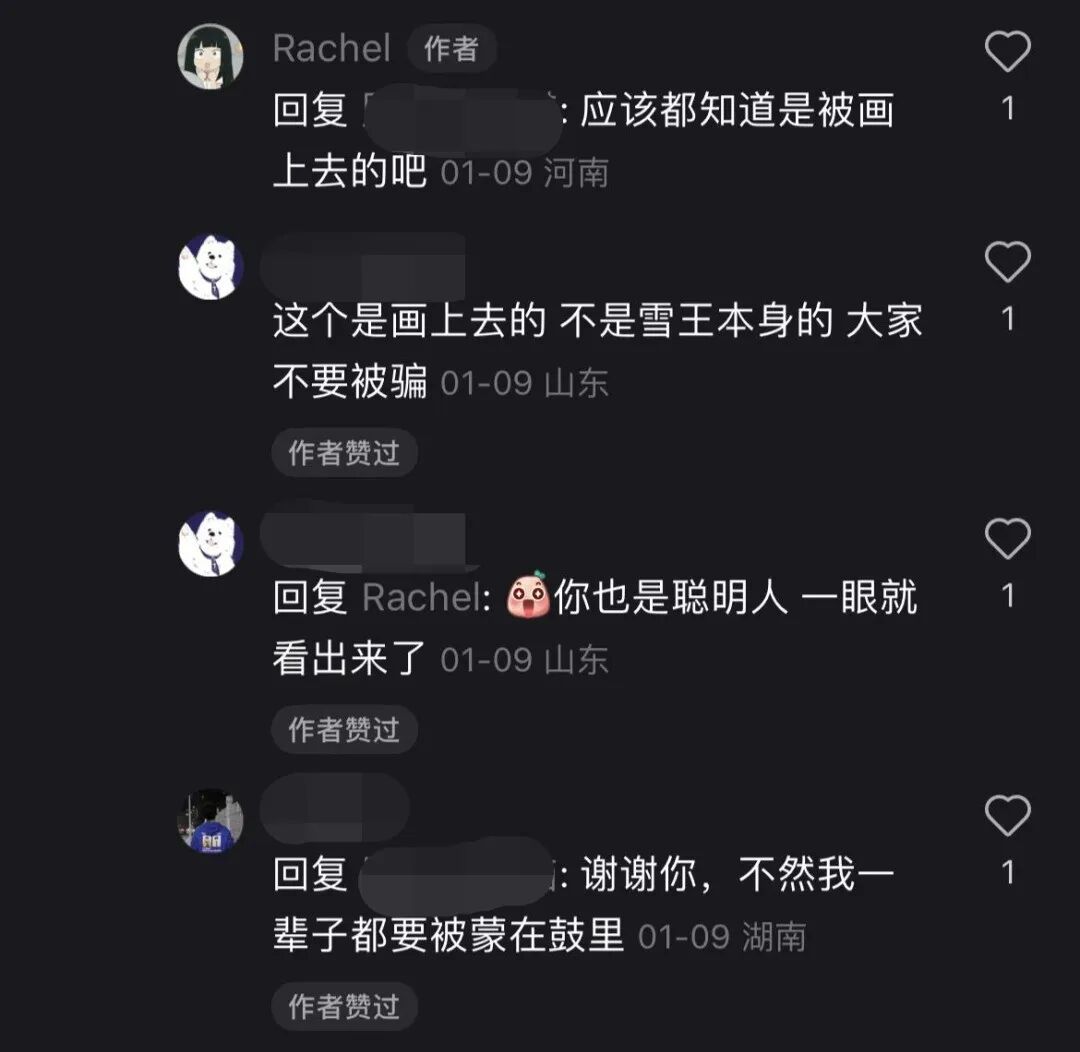The width and height of the screenshot is (1080, 1052).
Task: Tap heart on '这个是画上去的' comment
Action: pos(1007,261)
